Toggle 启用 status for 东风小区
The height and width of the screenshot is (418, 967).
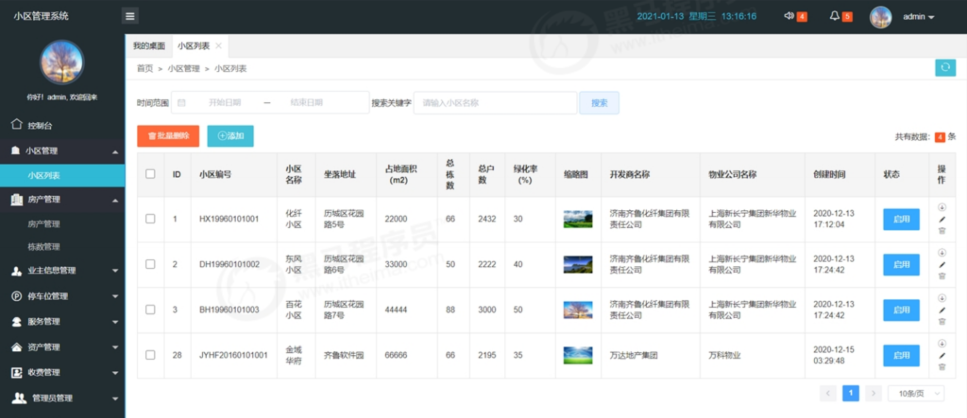(x=901, y=264)
